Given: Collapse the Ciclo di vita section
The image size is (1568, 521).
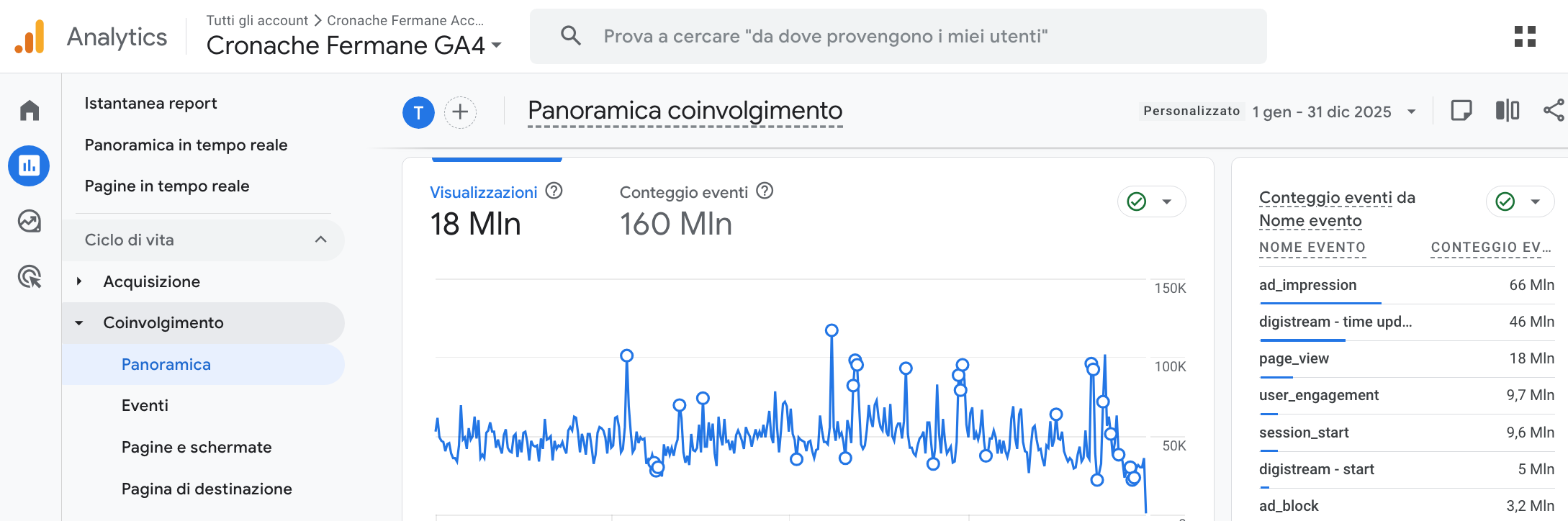Looking at the screenshot, I should click(321, 240).
